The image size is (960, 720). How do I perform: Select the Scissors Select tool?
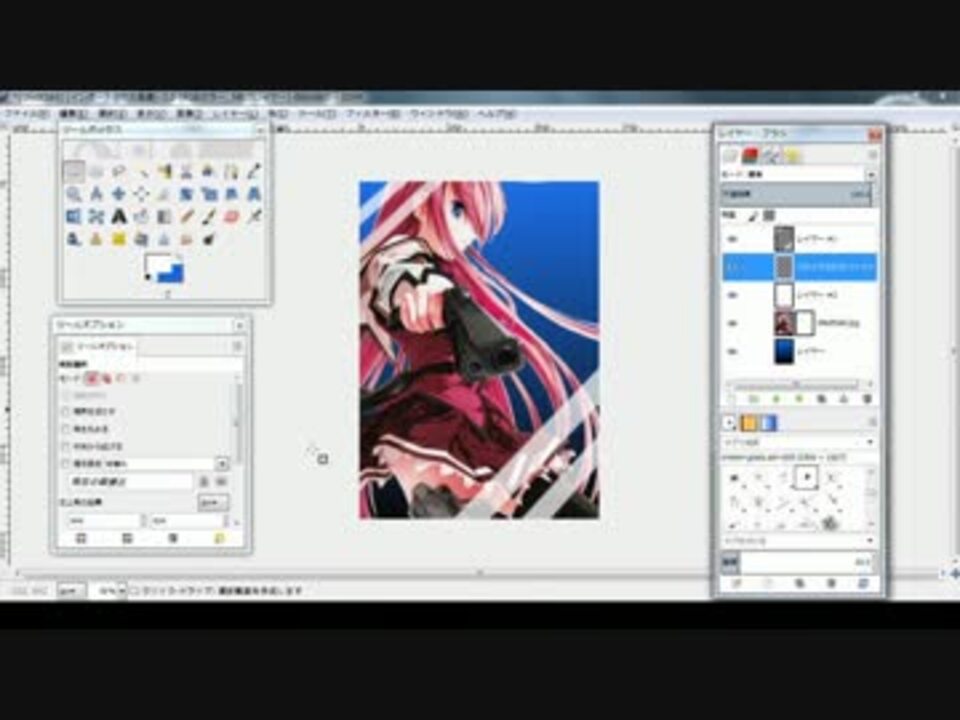[187, 172]
